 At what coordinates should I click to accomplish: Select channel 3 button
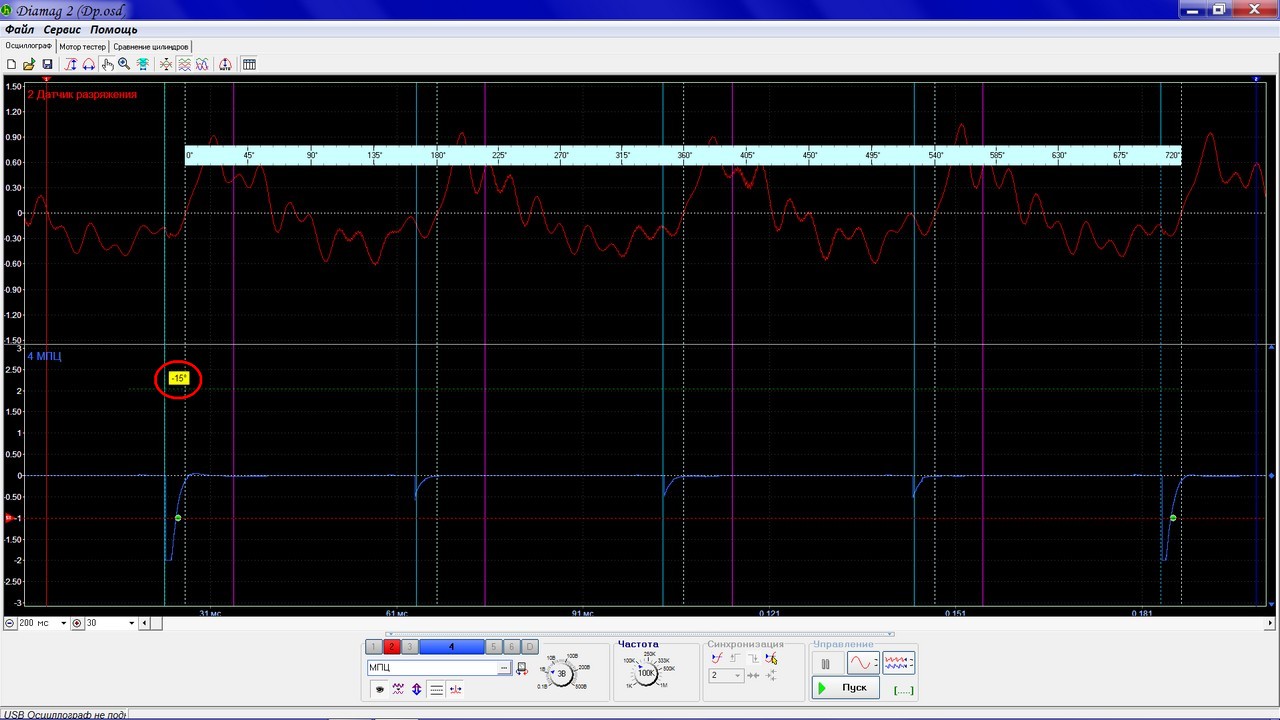click(410, 647)
